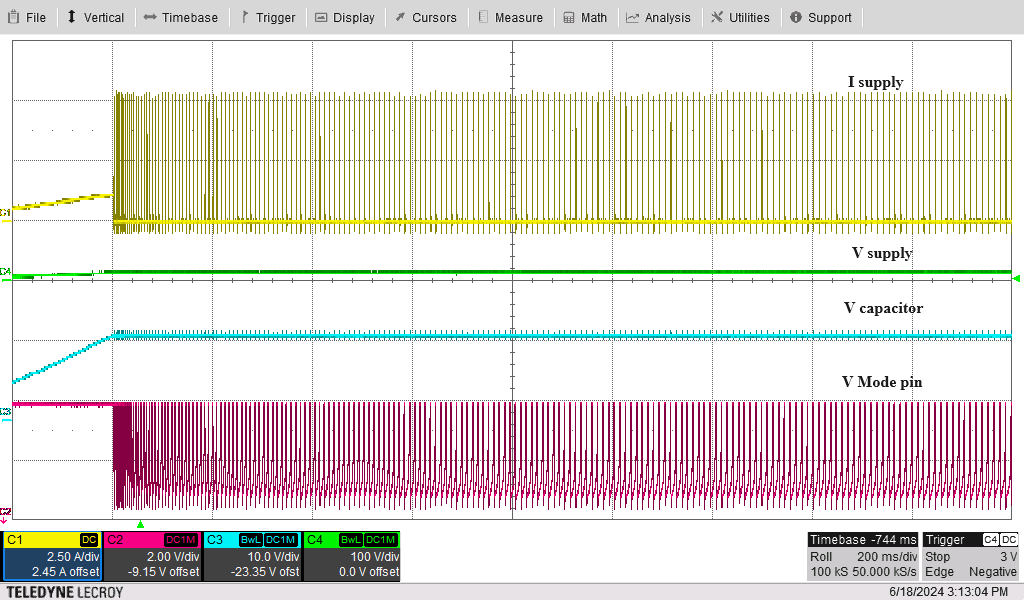Image resolution: width=1024 pixels, height=600 pixels.
Task: Open the green C4 channel descriptor box
Action: (351, 556)
